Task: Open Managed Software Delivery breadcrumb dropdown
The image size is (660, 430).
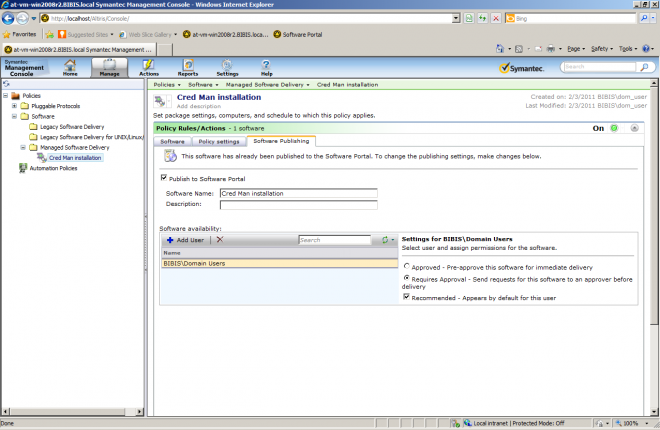Action: tap(308, 85)
